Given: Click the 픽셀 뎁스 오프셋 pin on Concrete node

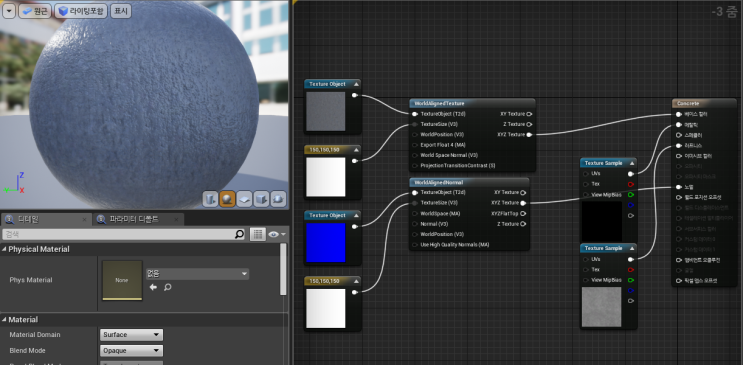Looking at the screenshot, I should coord(679,281).
